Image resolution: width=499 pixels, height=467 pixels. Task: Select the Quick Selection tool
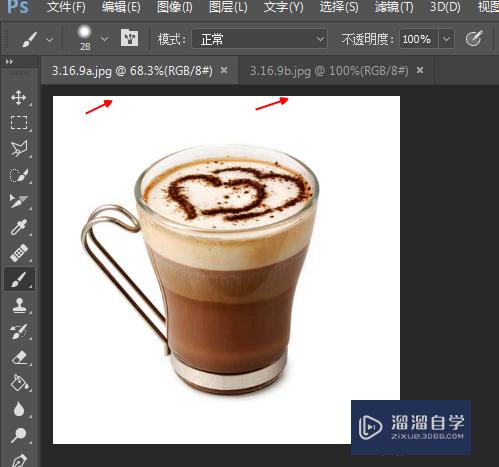(x=19, y=175)
